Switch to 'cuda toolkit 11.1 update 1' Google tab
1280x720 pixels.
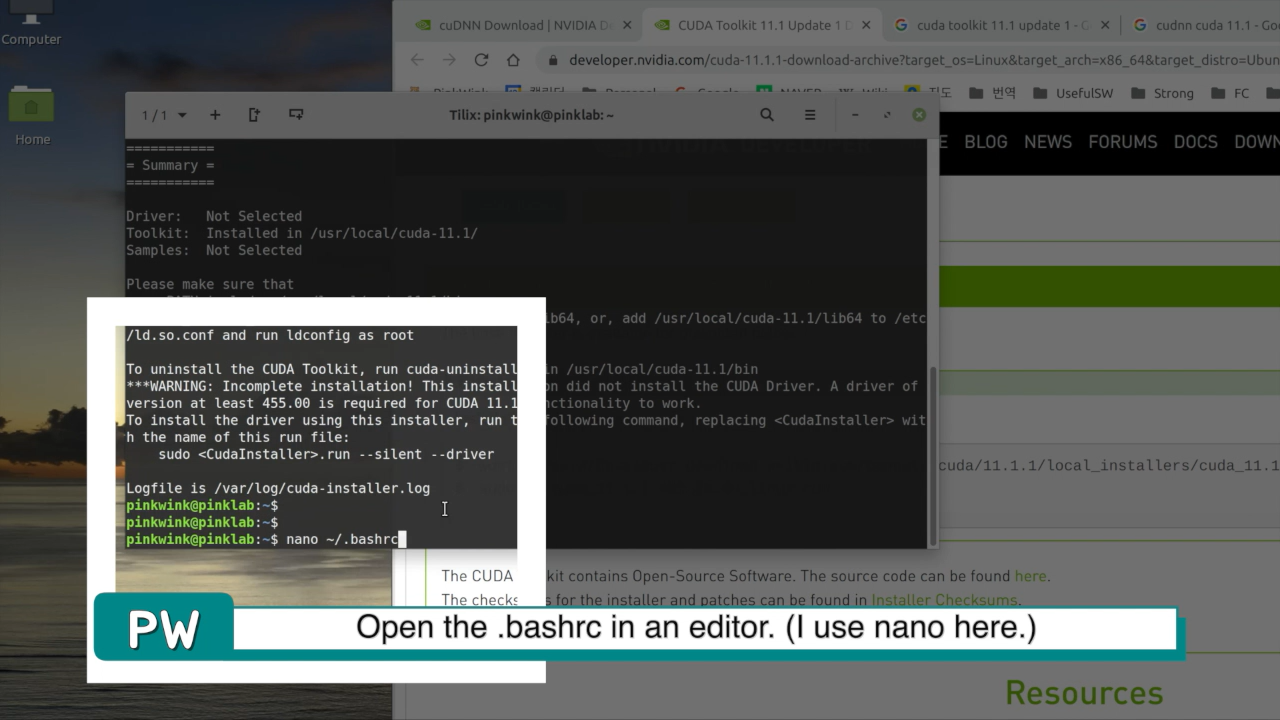click(x=1001, y=26)
